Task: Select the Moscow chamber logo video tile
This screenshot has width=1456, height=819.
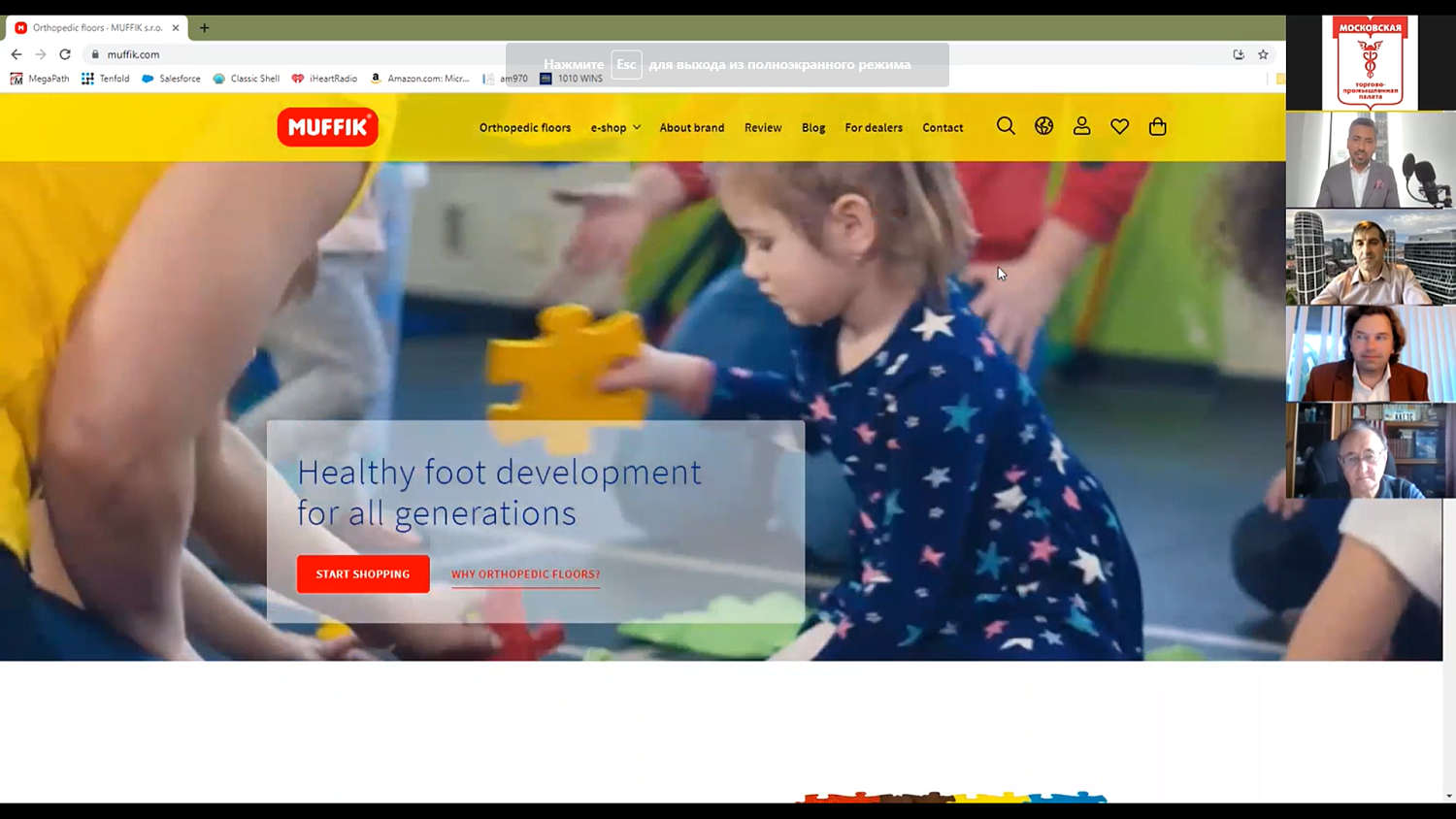Action: (x=1370, y=62)
